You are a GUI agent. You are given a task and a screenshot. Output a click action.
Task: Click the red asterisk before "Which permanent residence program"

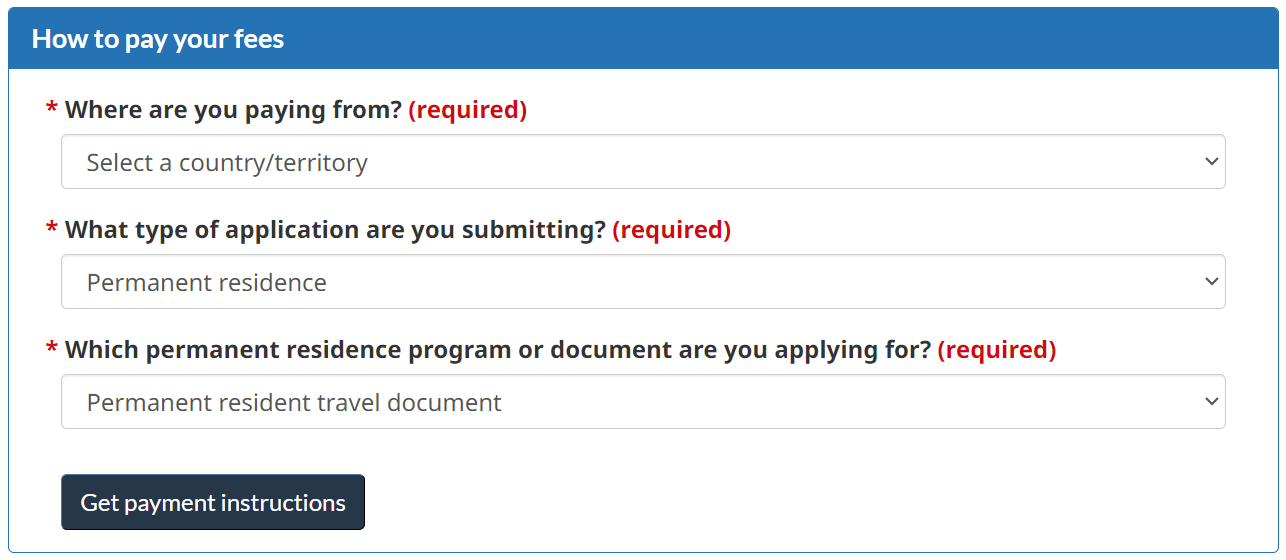(x=52, y=350)
